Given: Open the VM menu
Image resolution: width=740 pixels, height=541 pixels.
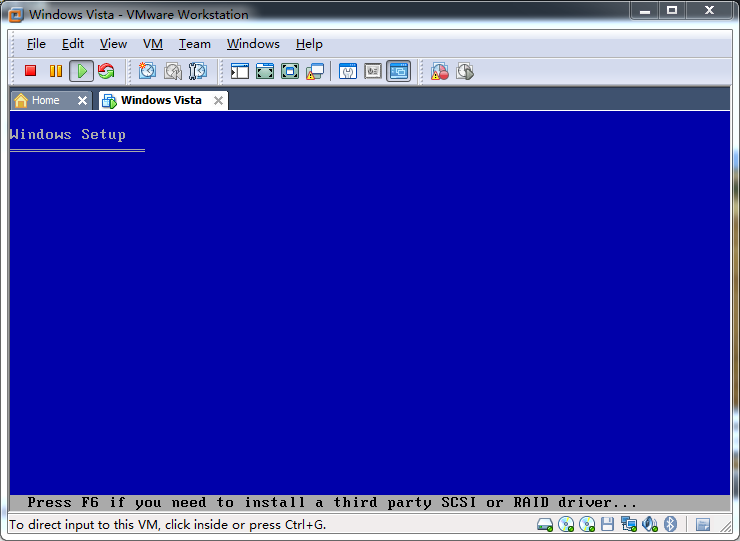Looking at the screenshot, I should [153, 44].
